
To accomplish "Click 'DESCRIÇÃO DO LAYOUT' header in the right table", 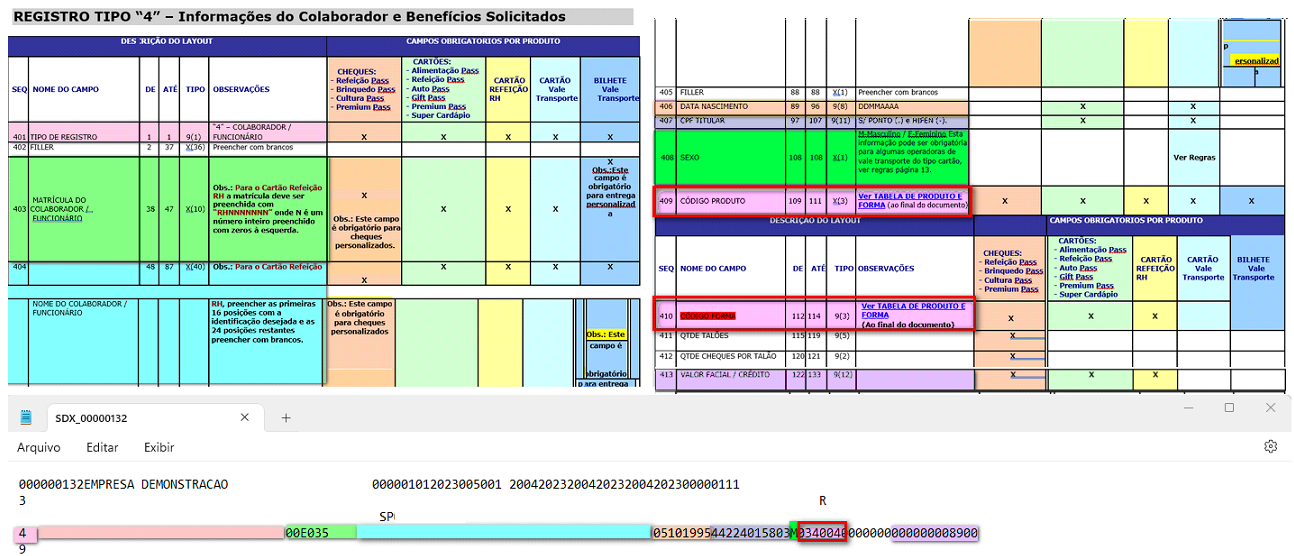I will 814,220.
